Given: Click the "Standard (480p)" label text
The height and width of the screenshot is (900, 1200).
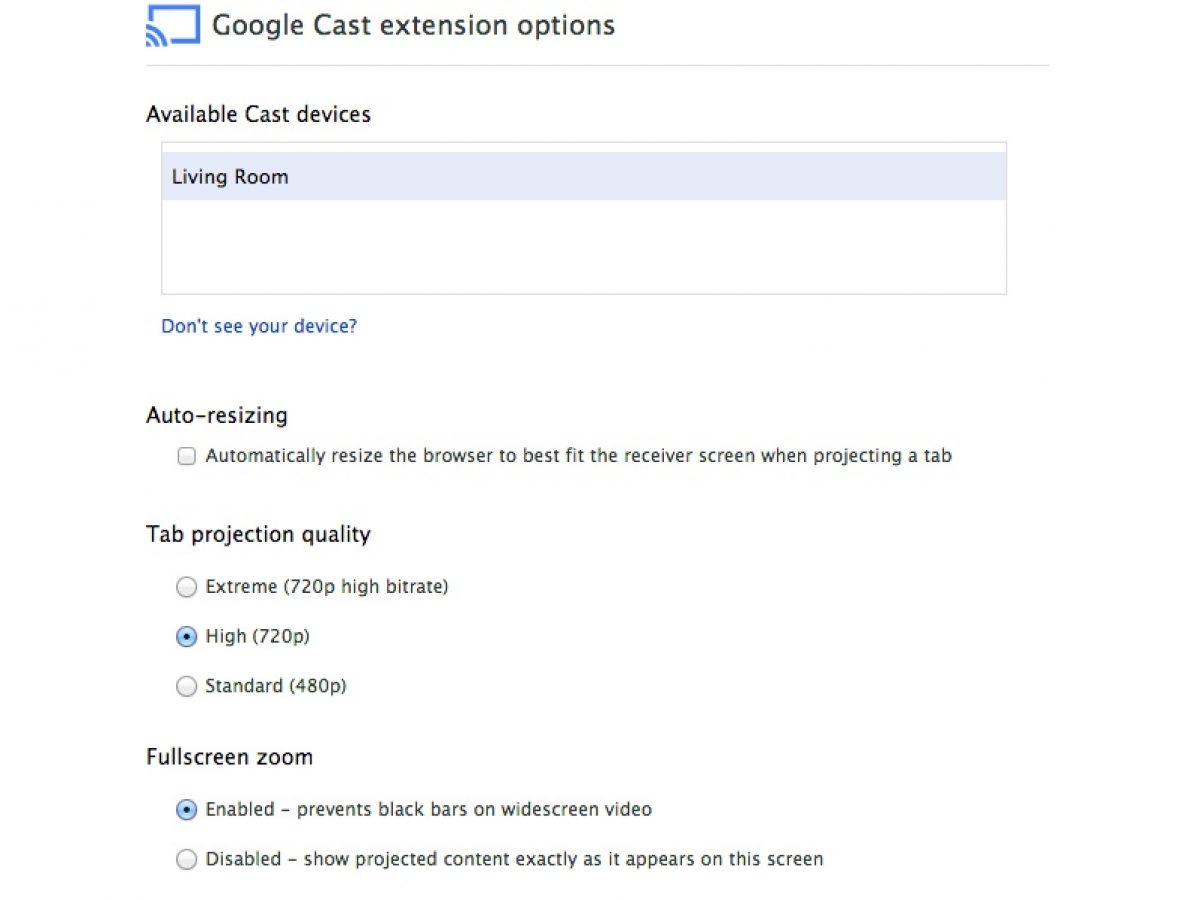Looking at the screenshot, I should (x=275, y=686).
